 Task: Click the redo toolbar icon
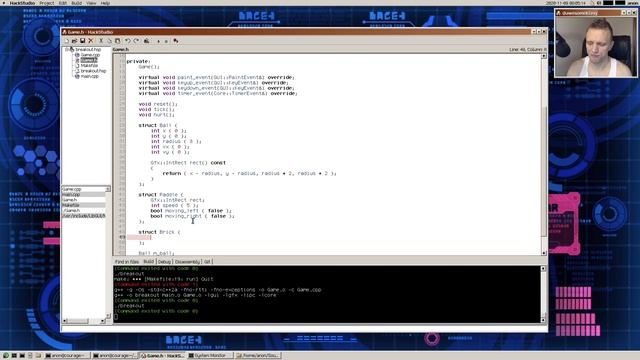(x=136, y=41)
